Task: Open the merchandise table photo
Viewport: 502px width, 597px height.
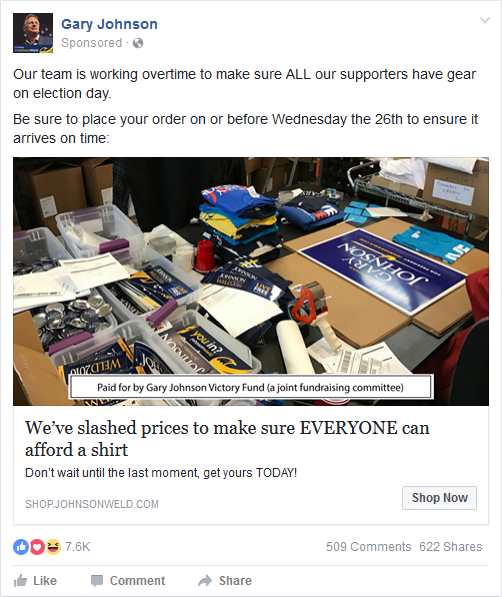Action: 251,281
